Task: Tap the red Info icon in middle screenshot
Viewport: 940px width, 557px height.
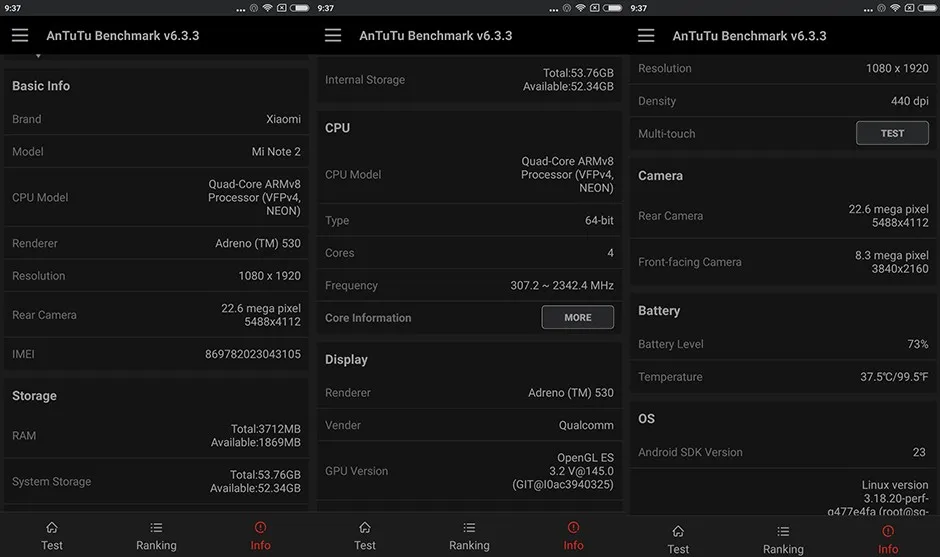Action: pos(573,528)
